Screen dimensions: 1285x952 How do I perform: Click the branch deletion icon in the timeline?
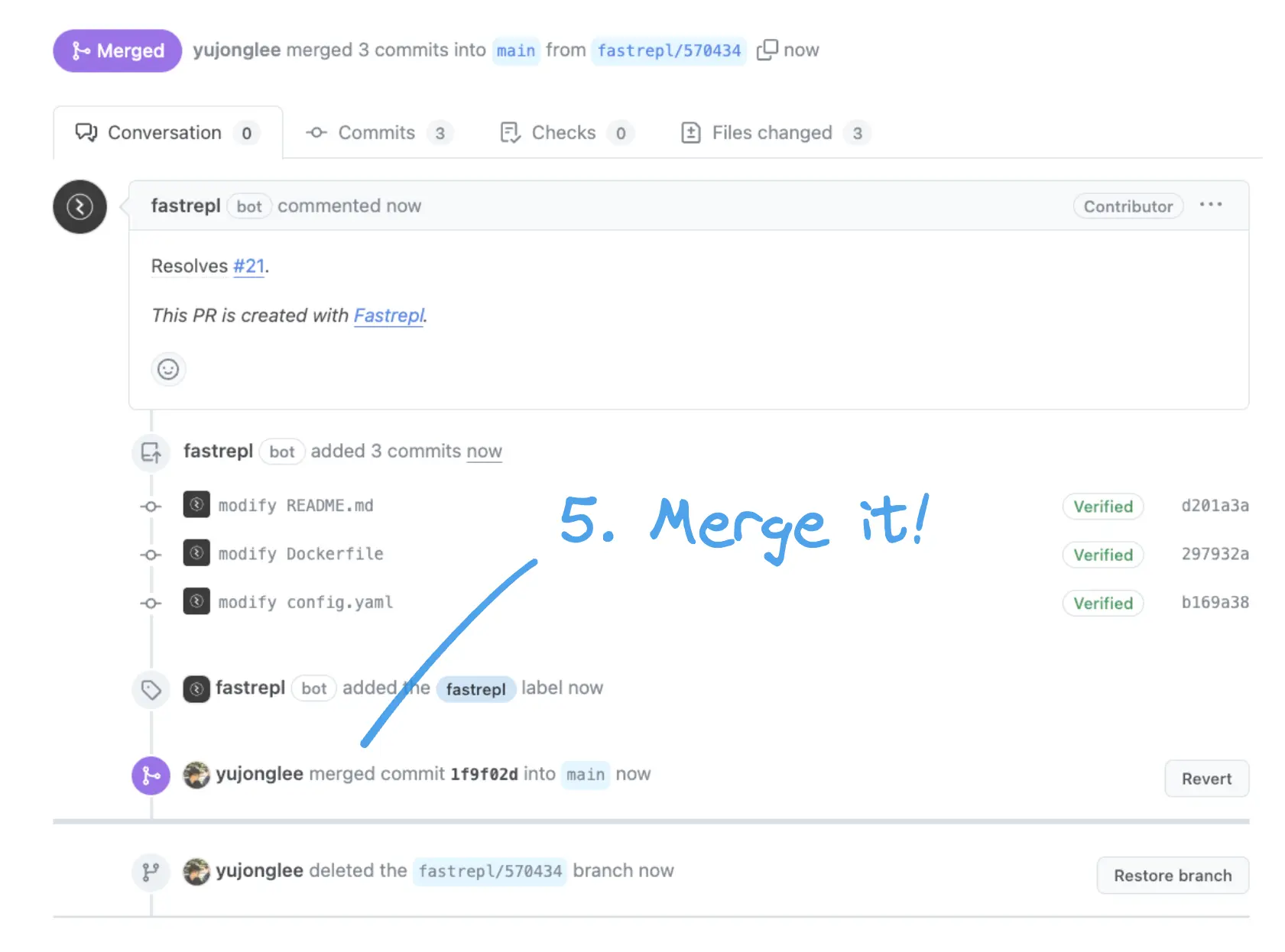[151, 872]
